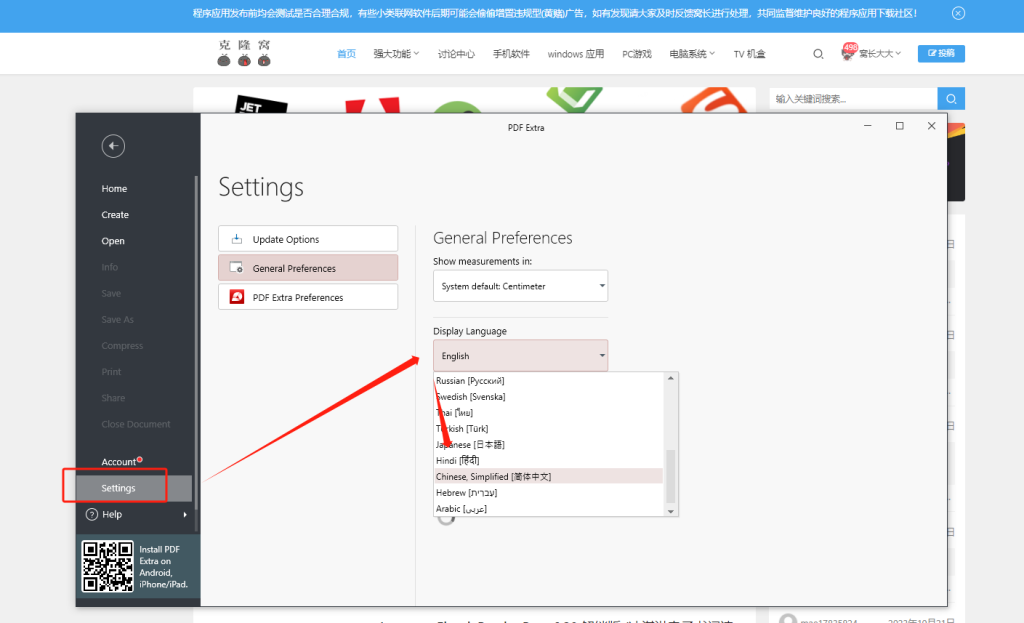Open PDF Extra Preferences section

[308, 297]
